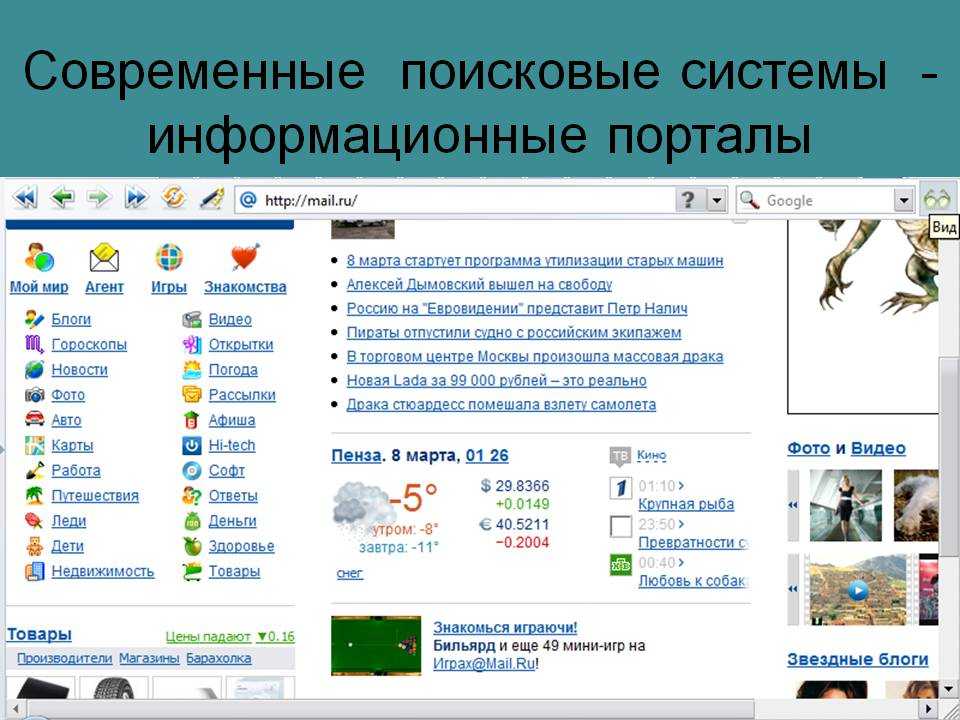Open the Недвижимость link
The width and height of the screenshot is (960, 720).
[103, 571]
